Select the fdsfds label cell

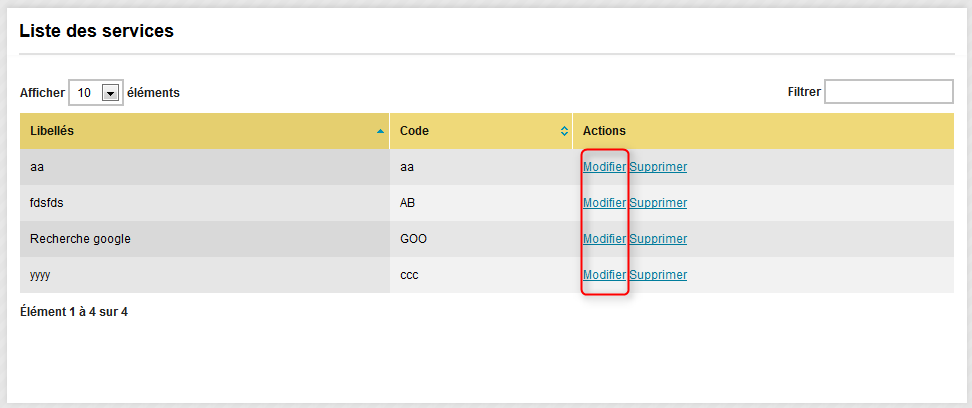tap(205, 203)
